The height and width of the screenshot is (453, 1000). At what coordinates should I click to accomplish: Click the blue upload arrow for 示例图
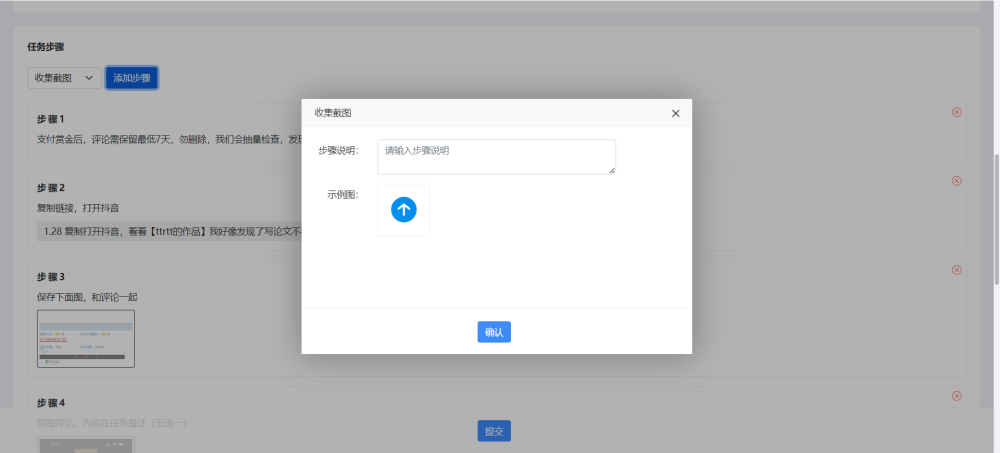(x=403, y=209)
